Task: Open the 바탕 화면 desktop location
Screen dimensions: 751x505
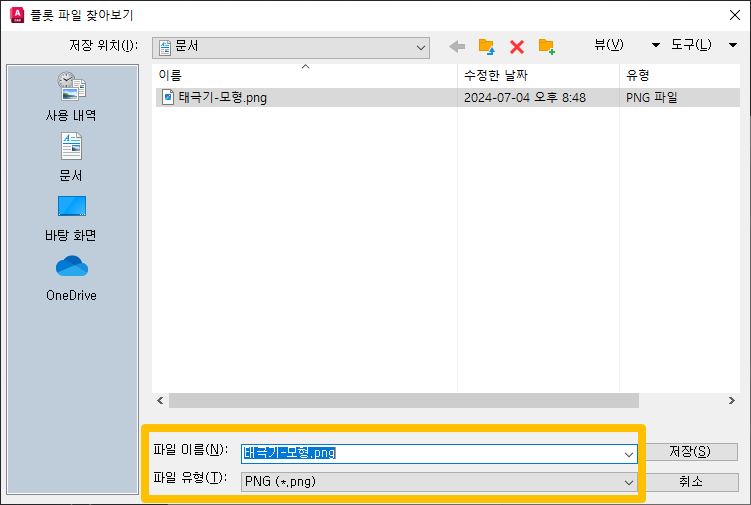Action: coord(71,218)
